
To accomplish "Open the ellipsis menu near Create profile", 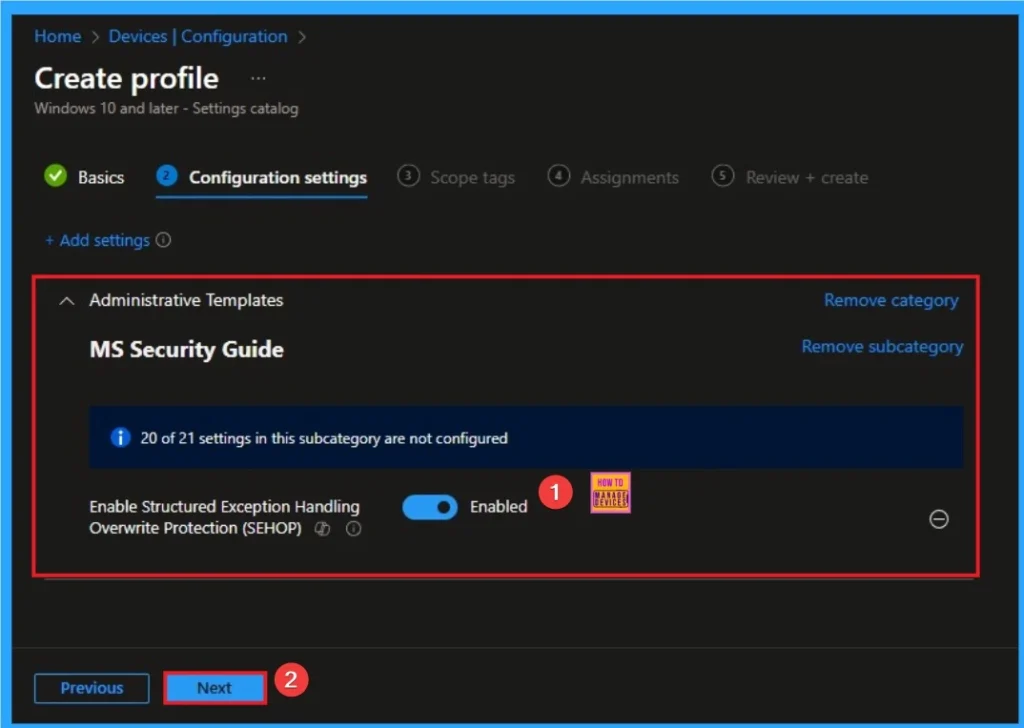I will 258,78.
